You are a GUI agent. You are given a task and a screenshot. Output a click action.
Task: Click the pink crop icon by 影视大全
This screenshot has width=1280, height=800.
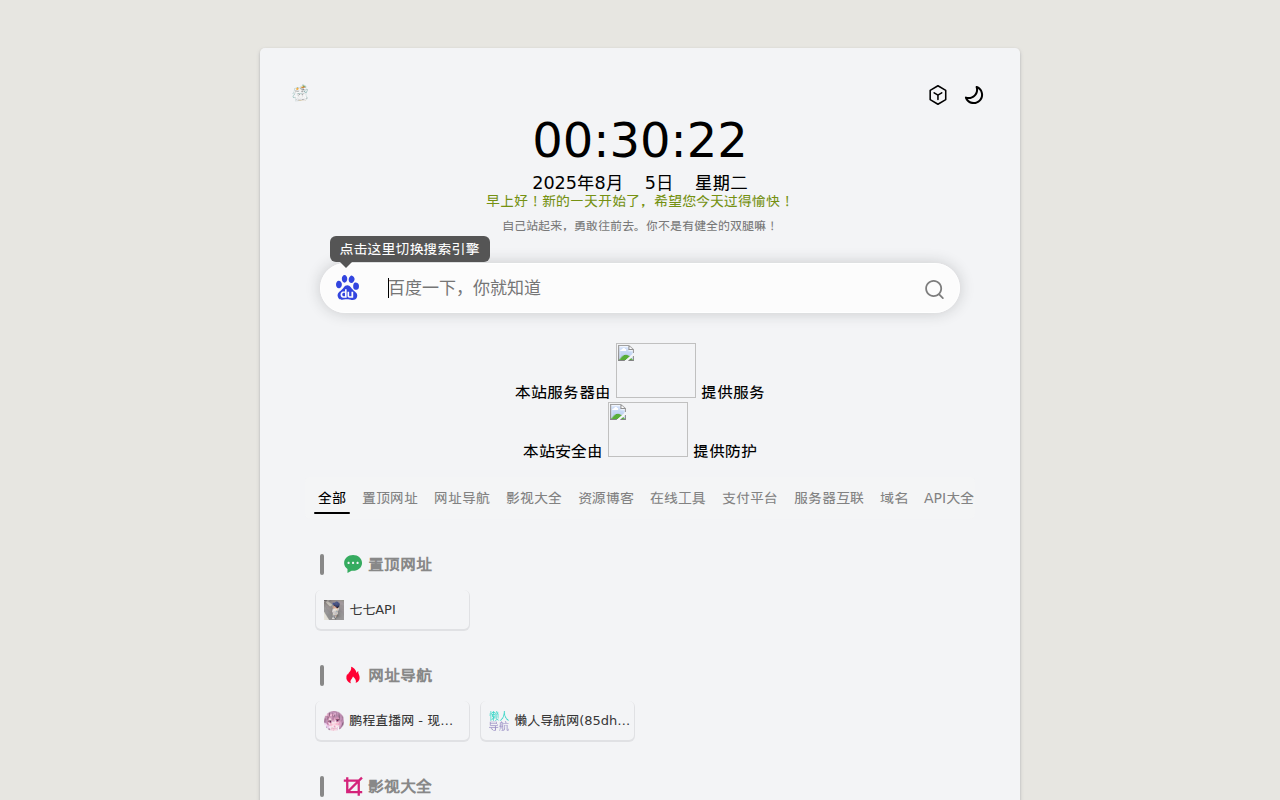click(353, 786)
